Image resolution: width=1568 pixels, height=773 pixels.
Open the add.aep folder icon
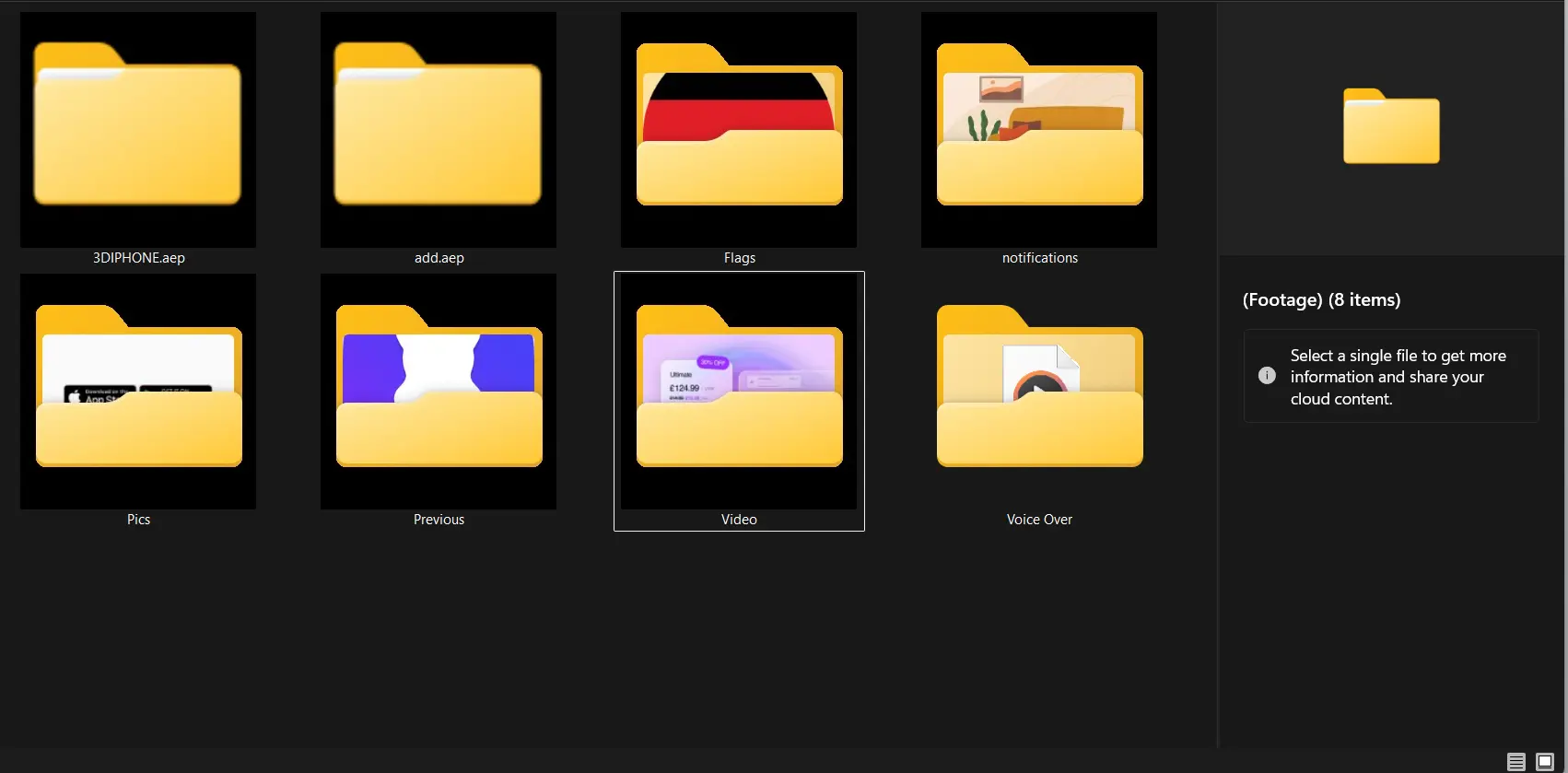point(439,129)
